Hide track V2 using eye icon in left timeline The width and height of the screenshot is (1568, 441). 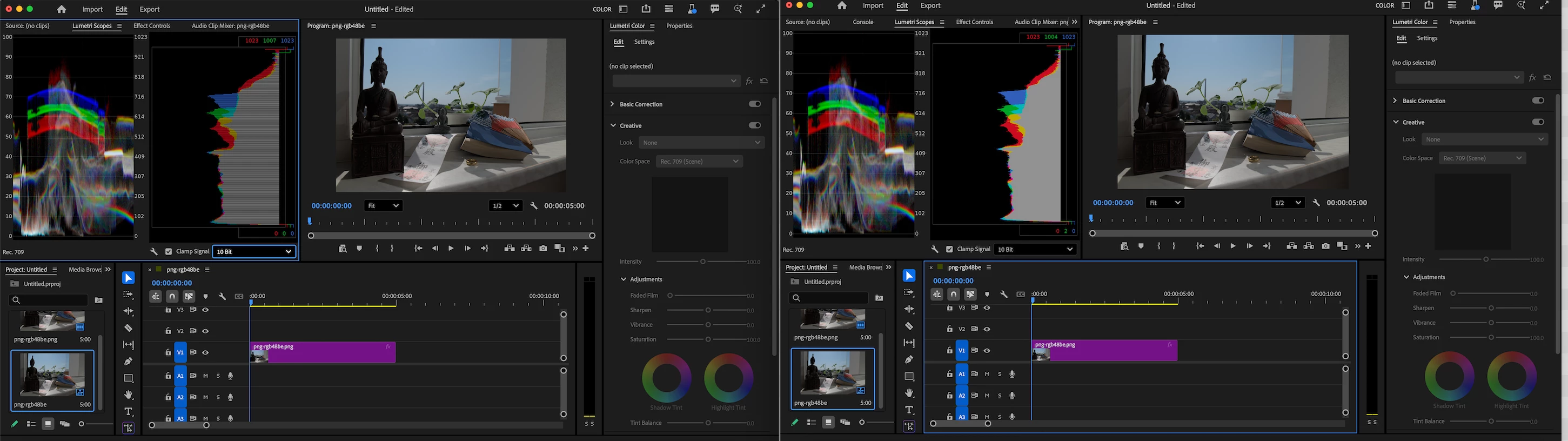[x=206, y=331]
